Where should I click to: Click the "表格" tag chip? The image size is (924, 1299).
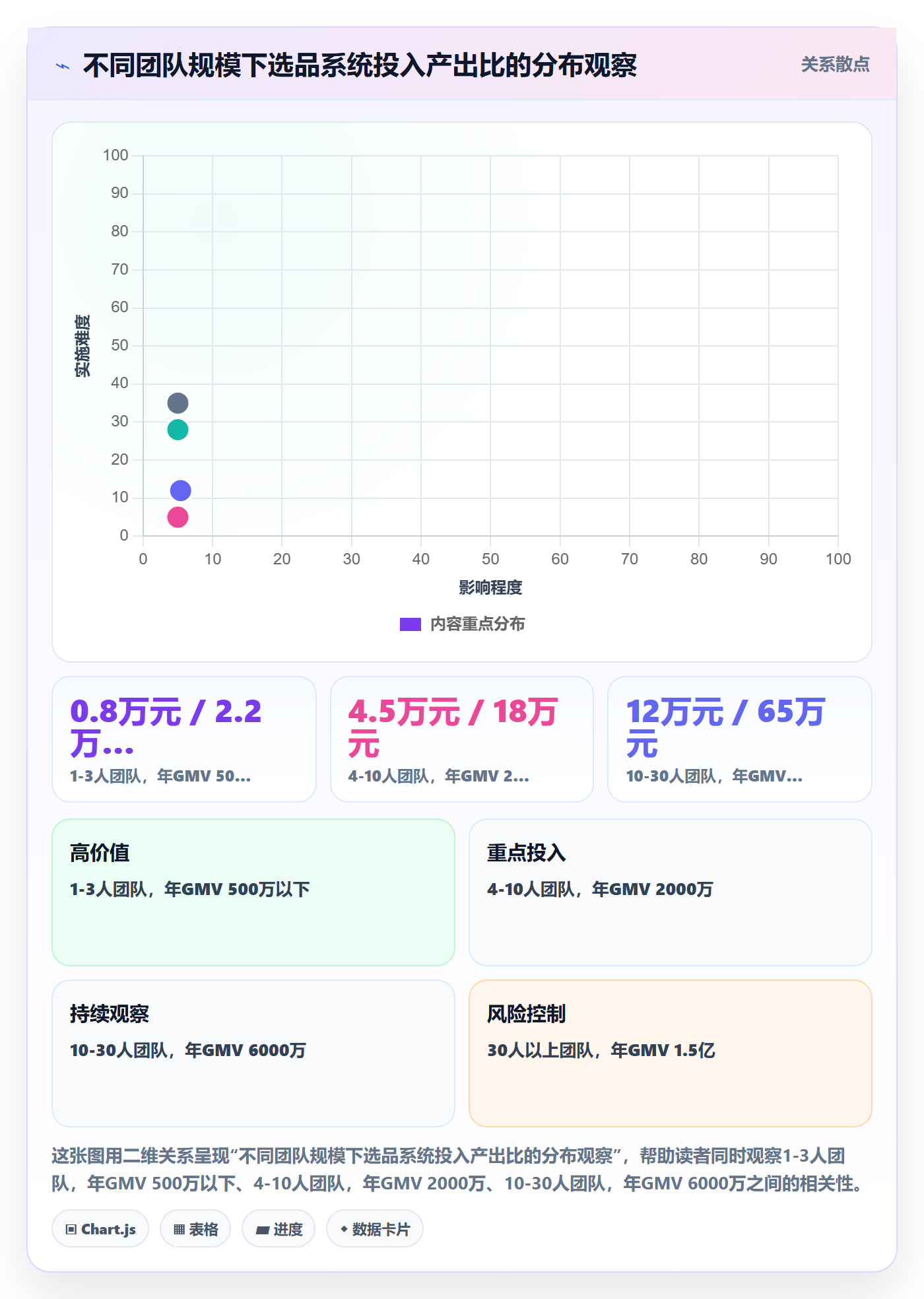pyautogui.click(x=195, y=1229)
